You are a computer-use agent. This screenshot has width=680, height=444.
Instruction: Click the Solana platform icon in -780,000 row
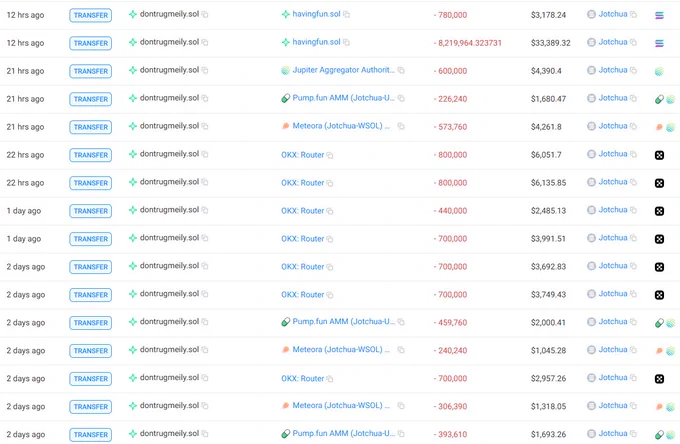click(x=659, y=16)
